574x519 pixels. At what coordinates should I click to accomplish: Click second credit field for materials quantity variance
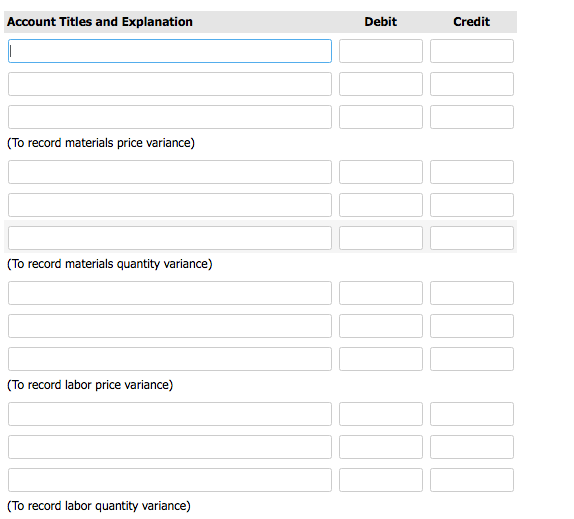(x=472, y=205)
